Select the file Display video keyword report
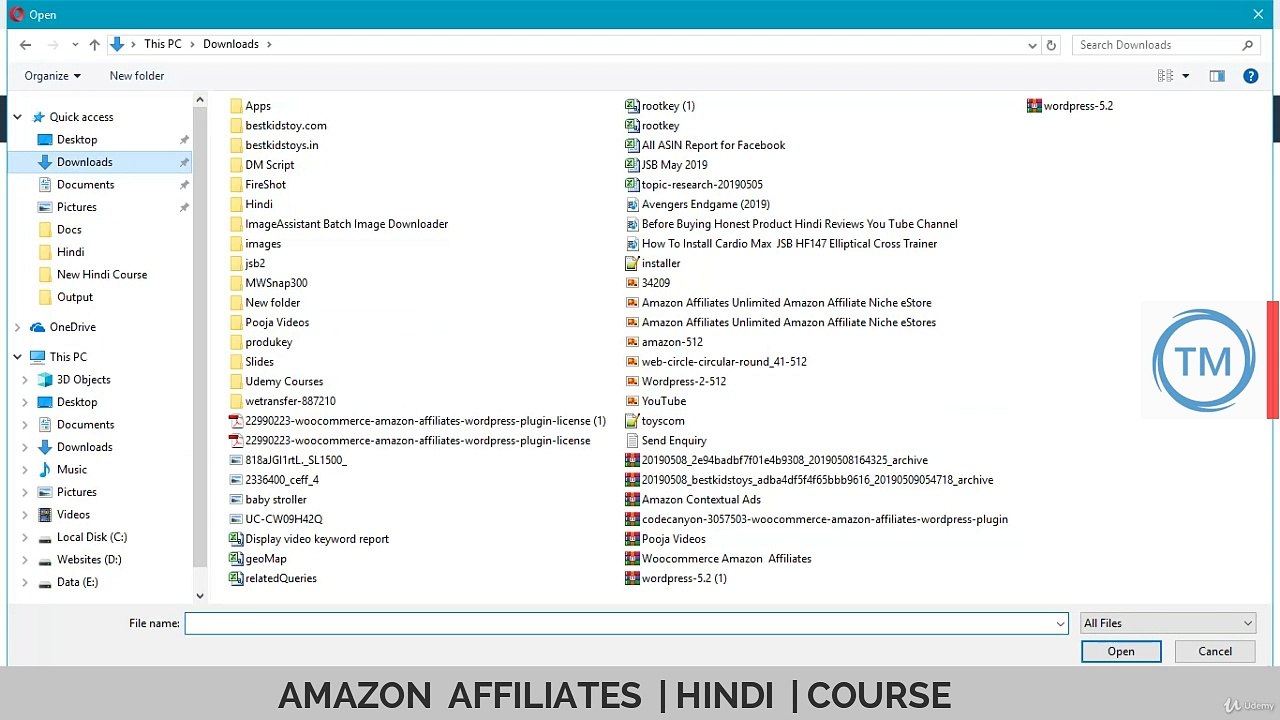This screenshot has height=720, width=1280. (317, 539)
